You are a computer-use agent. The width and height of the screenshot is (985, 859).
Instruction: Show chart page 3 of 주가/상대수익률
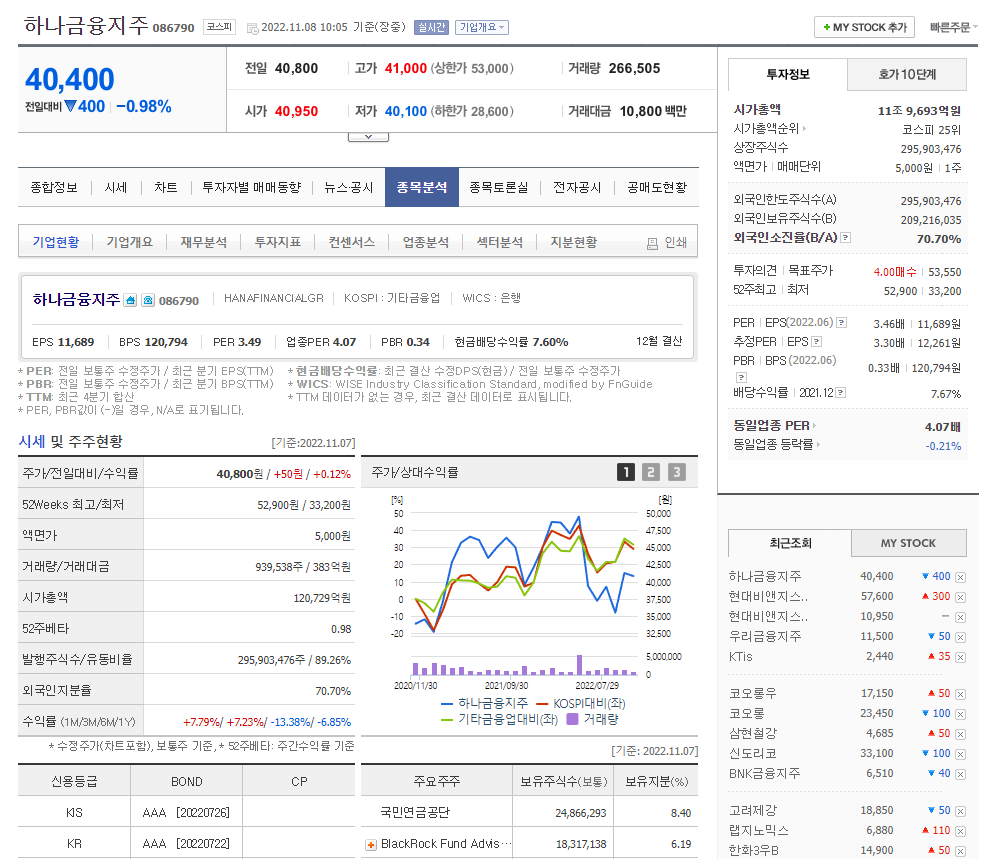pos(677,472)
